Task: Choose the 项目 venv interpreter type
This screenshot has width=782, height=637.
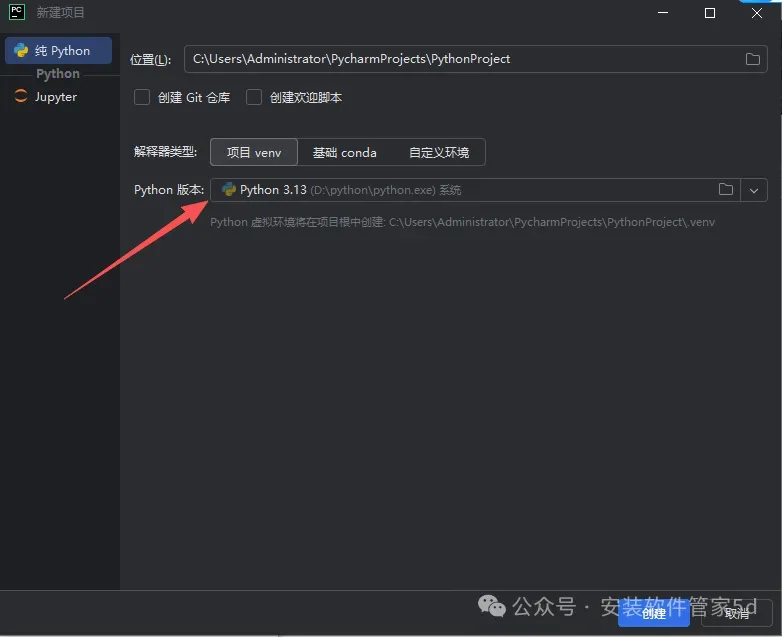Action: [x=254, y=152]
